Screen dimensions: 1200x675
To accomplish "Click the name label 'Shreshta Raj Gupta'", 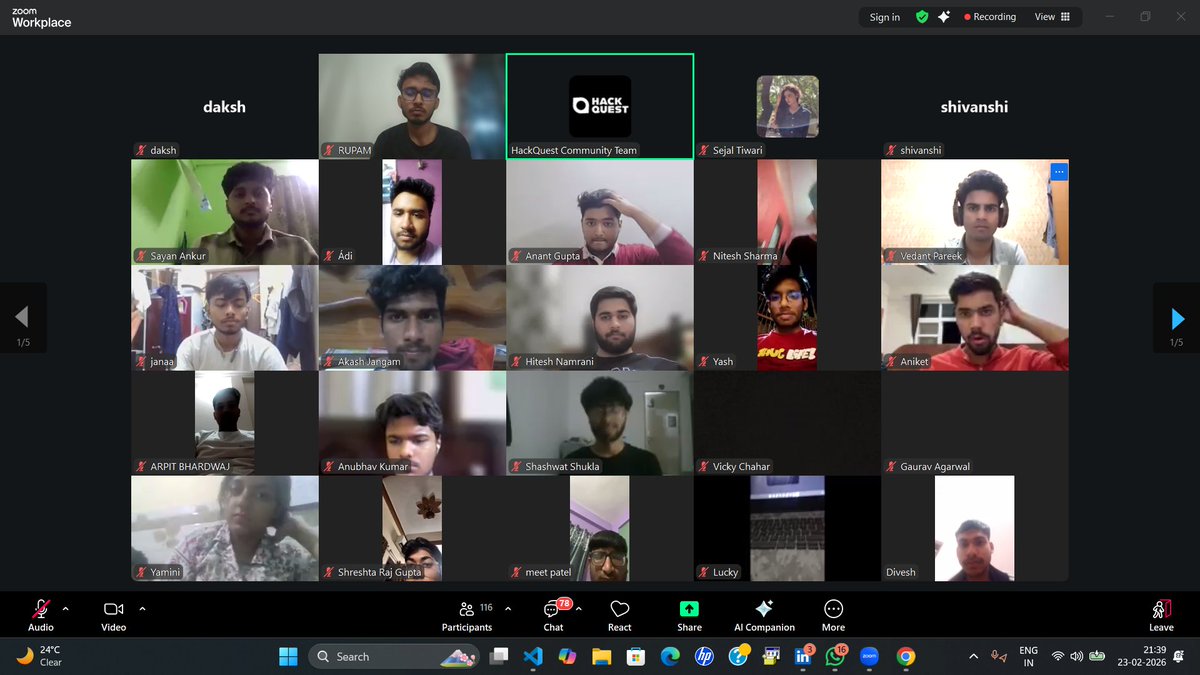I will (380, 572).
